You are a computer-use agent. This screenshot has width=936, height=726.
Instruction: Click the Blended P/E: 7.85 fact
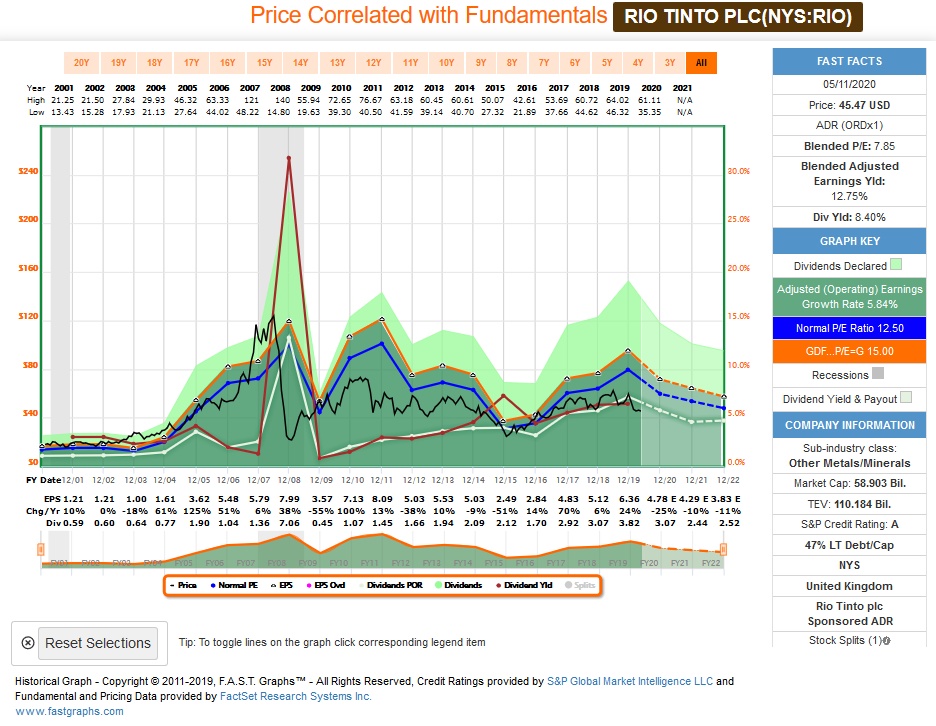pyautogui.click(x=849, y=146)
